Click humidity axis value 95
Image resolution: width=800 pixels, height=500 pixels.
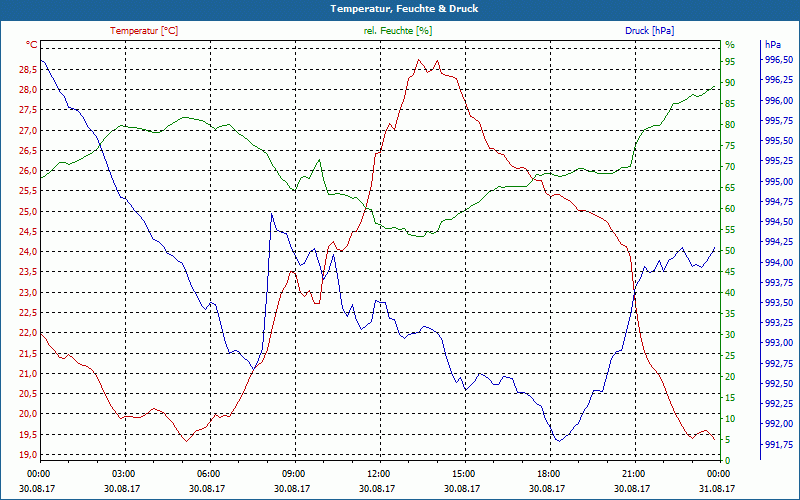pos(730,62)
